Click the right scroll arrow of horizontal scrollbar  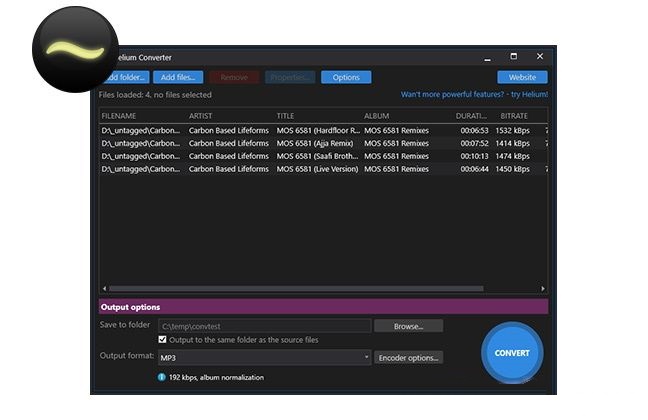point(543,289)
